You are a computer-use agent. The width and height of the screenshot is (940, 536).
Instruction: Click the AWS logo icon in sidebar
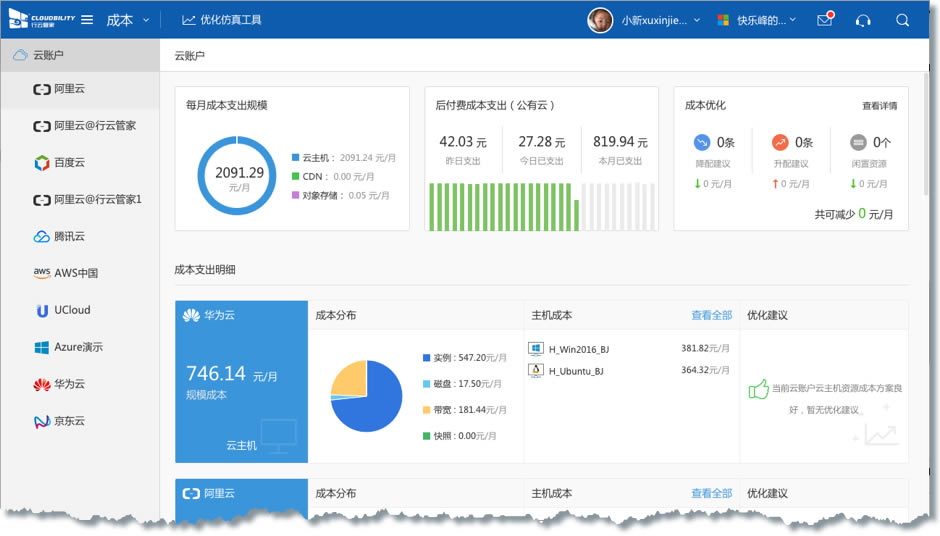point(41,273)
